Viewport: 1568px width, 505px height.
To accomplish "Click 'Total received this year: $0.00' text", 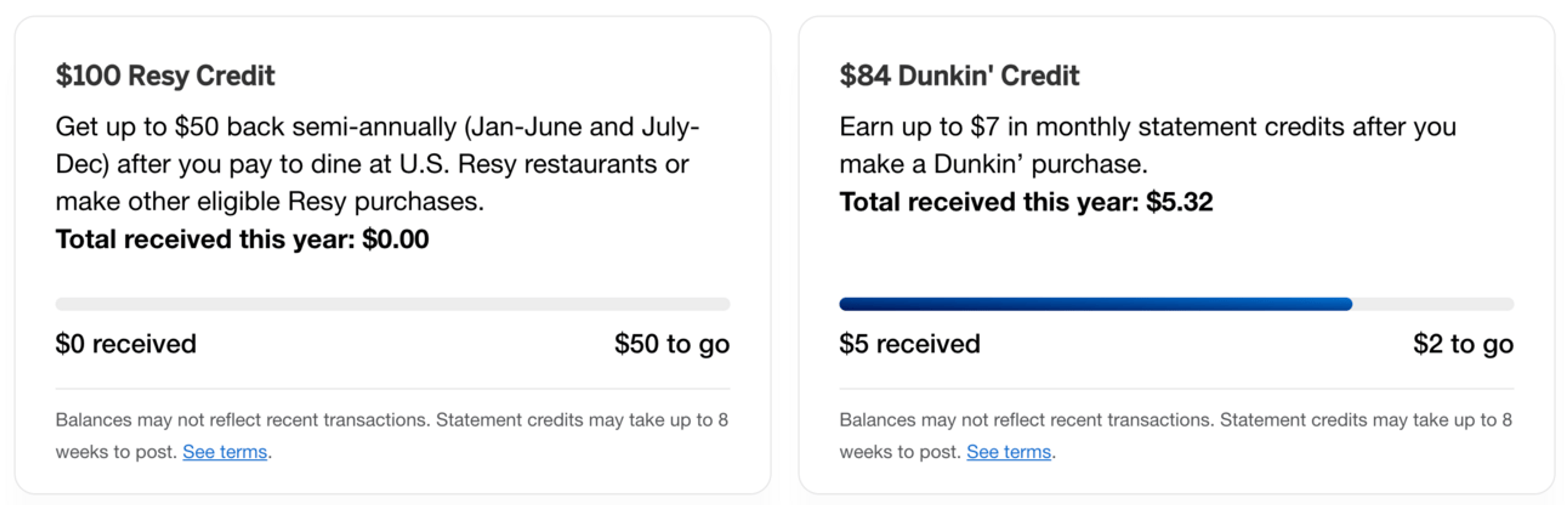I will tap(242, 239).
